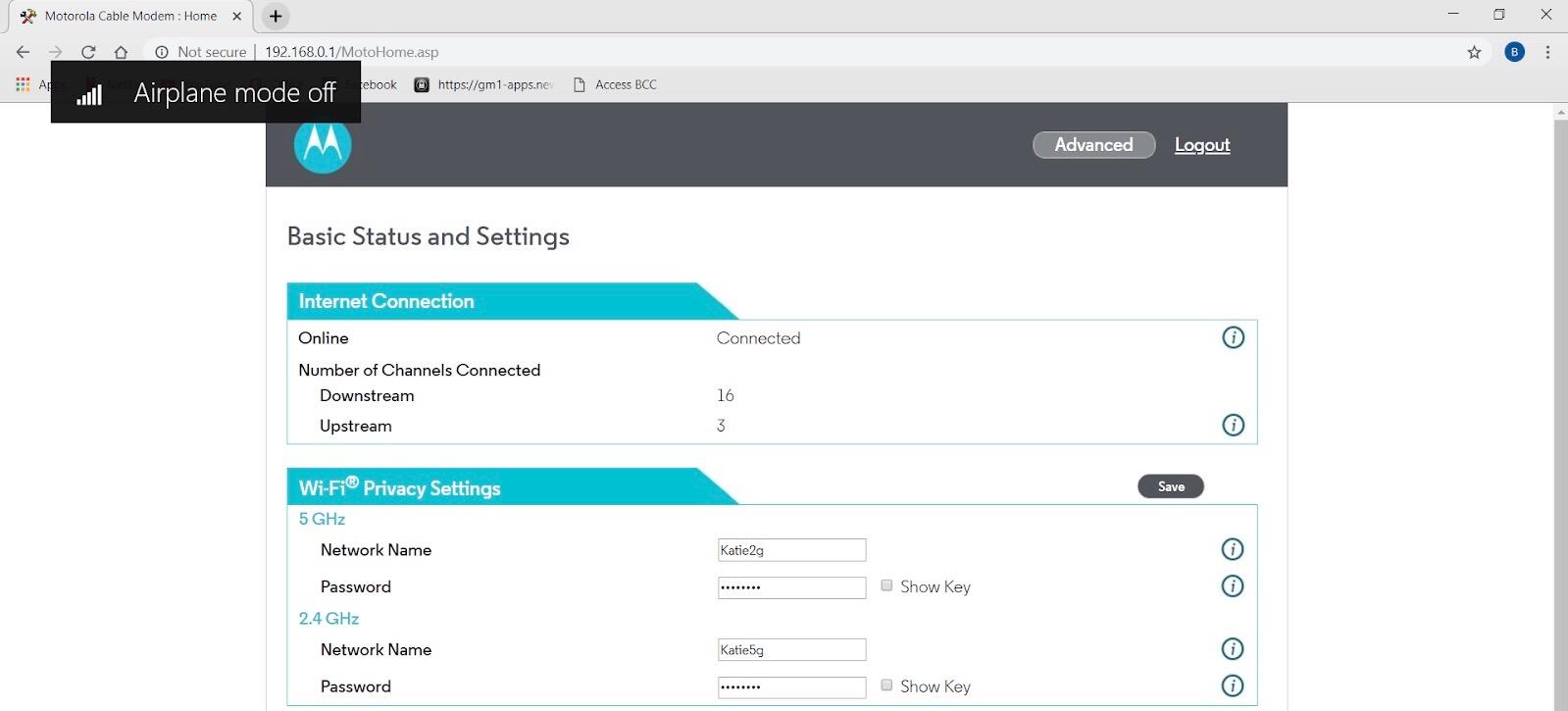Save the Wi-Fi Privacy Settings
This screenshot has width=1568, height=711.
(x=1171, y=486)
